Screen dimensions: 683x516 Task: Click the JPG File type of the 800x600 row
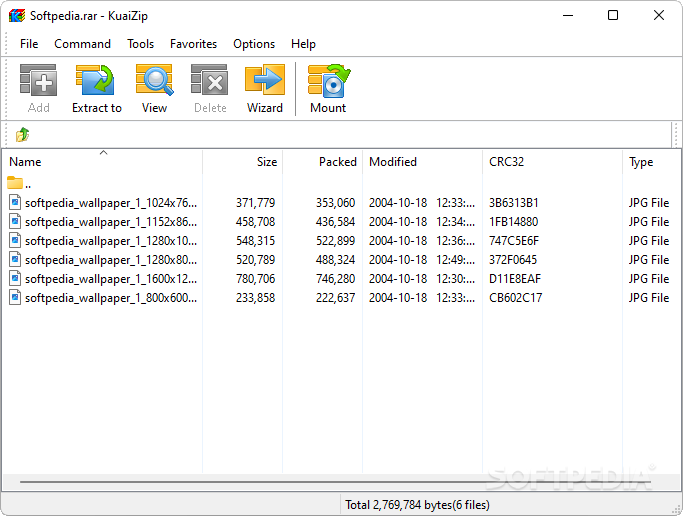point(649,298)
